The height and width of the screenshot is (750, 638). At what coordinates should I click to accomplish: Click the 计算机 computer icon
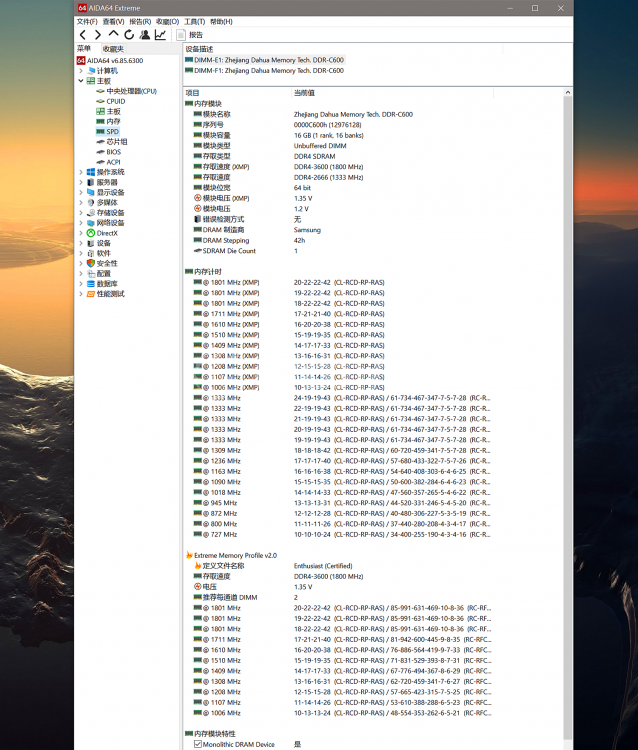tap(91, 71)
